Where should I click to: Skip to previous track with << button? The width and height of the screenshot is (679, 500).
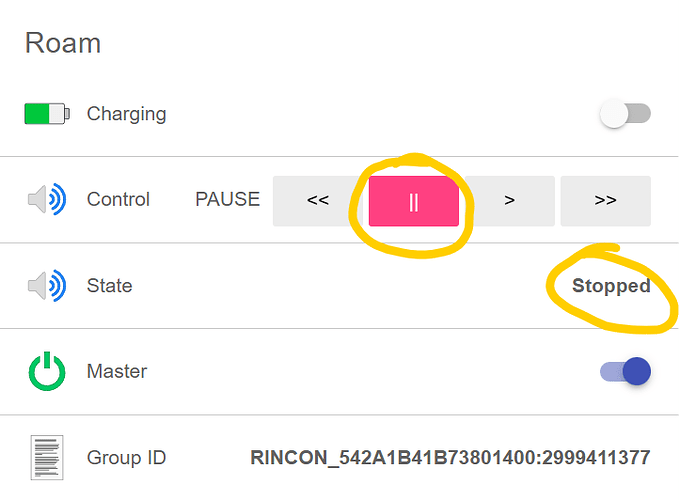point(318,201)
